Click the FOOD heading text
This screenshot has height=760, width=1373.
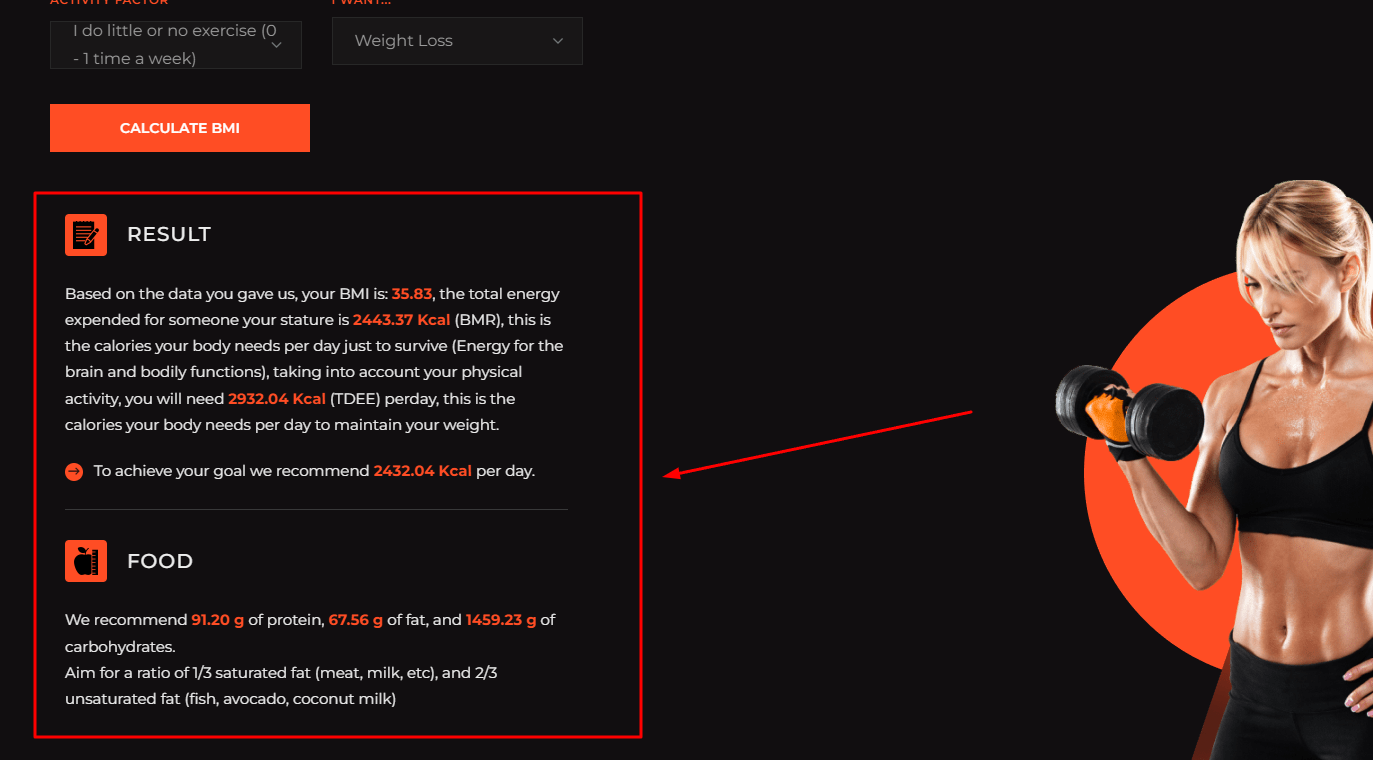coord(160,561)
